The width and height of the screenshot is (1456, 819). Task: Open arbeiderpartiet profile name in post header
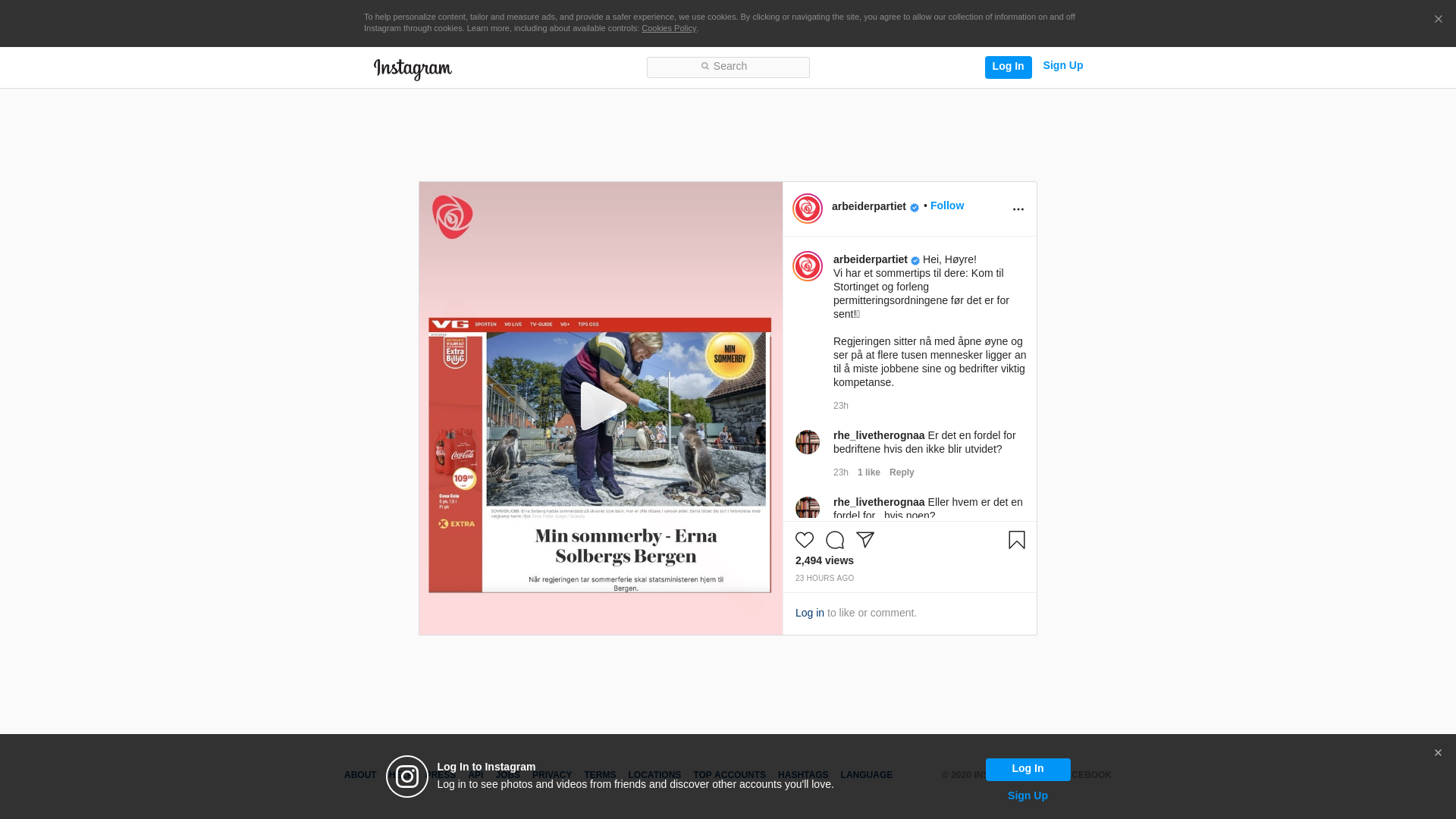pyautogui.click(x=869, y=206)
